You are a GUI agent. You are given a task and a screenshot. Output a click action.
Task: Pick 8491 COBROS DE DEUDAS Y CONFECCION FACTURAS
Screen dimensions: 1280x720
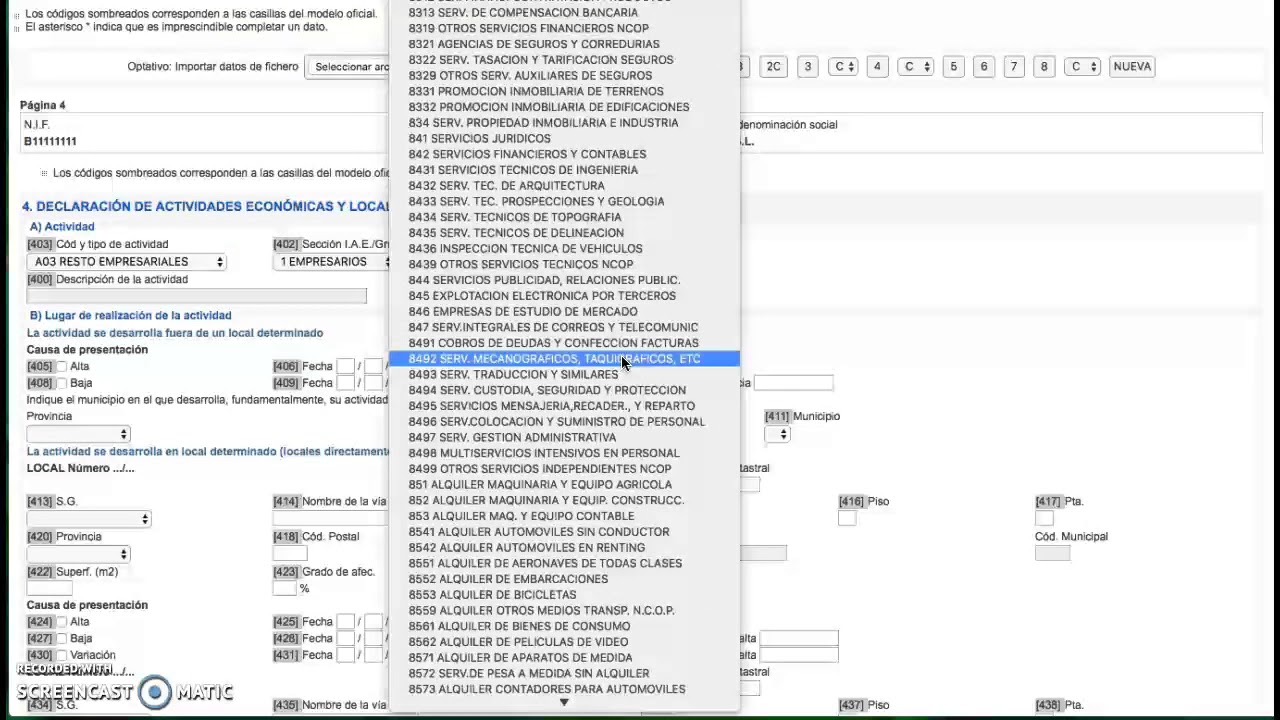point(564,343)
